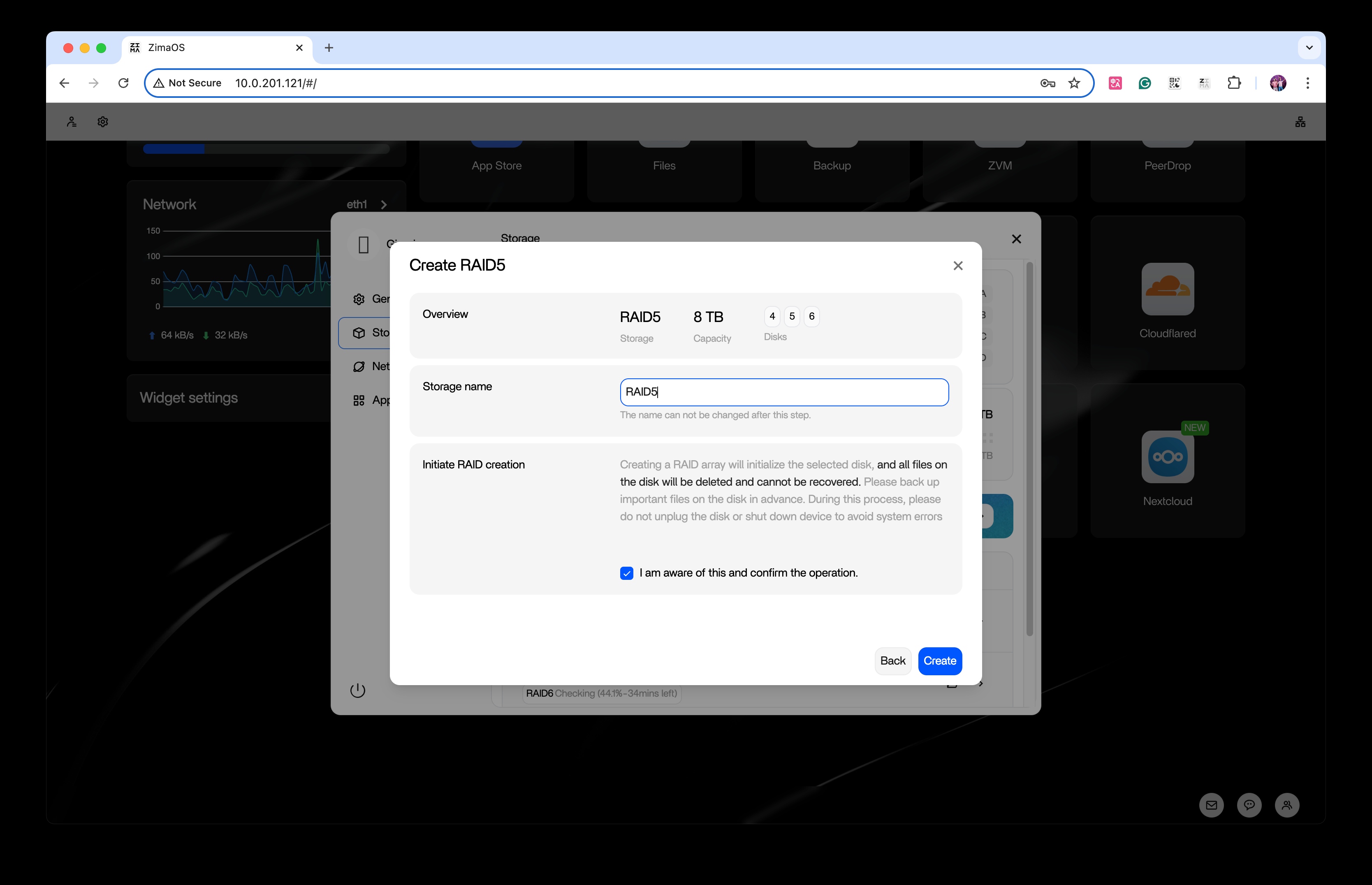Open a new browser tab

pyautogui.click(x=329, y=48)
